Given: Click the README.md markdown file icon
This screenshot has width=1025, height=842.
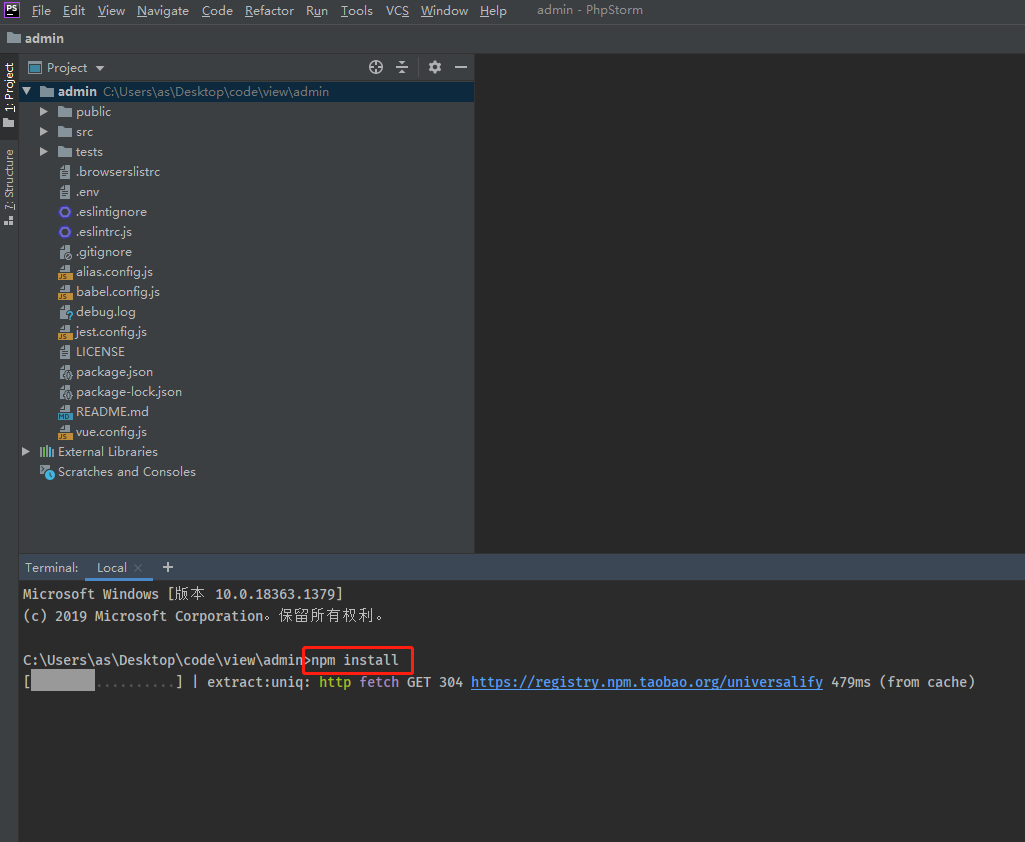Looking at the screenshot, I should pos(65,413).
